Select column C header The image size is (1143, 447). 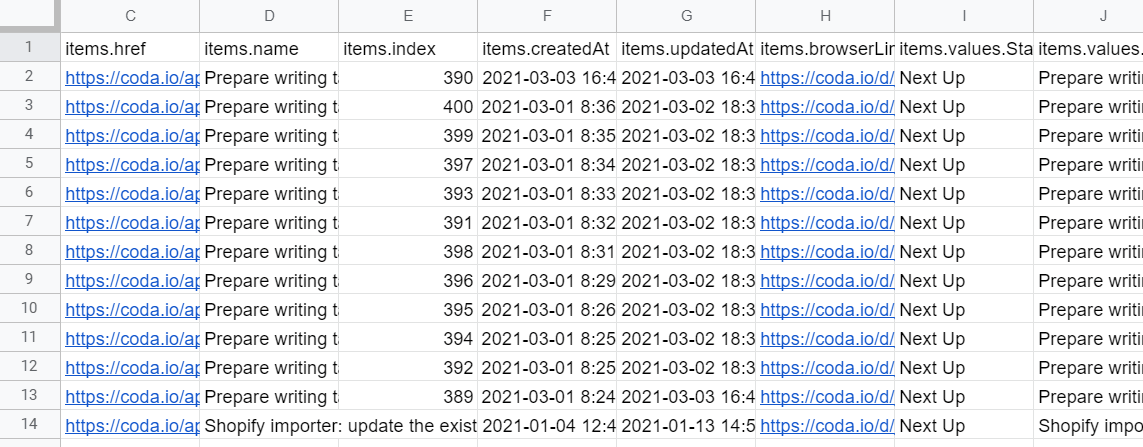[x=130, y=16]
